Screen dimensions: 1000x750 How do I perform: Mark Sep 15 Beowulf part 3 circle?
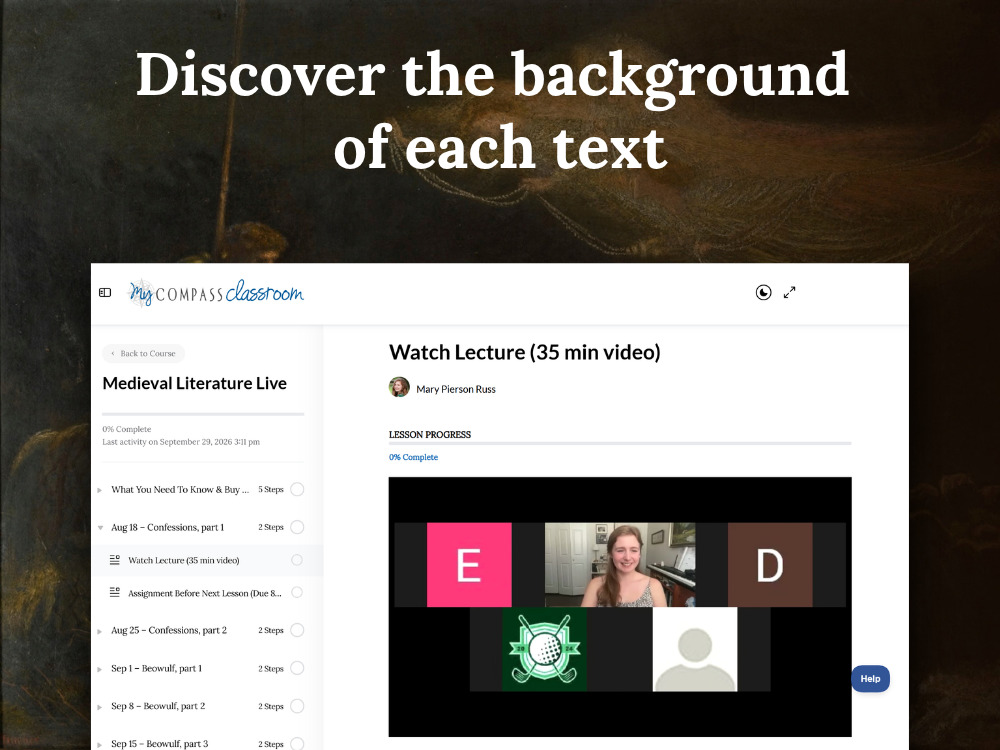pos(297,743)
